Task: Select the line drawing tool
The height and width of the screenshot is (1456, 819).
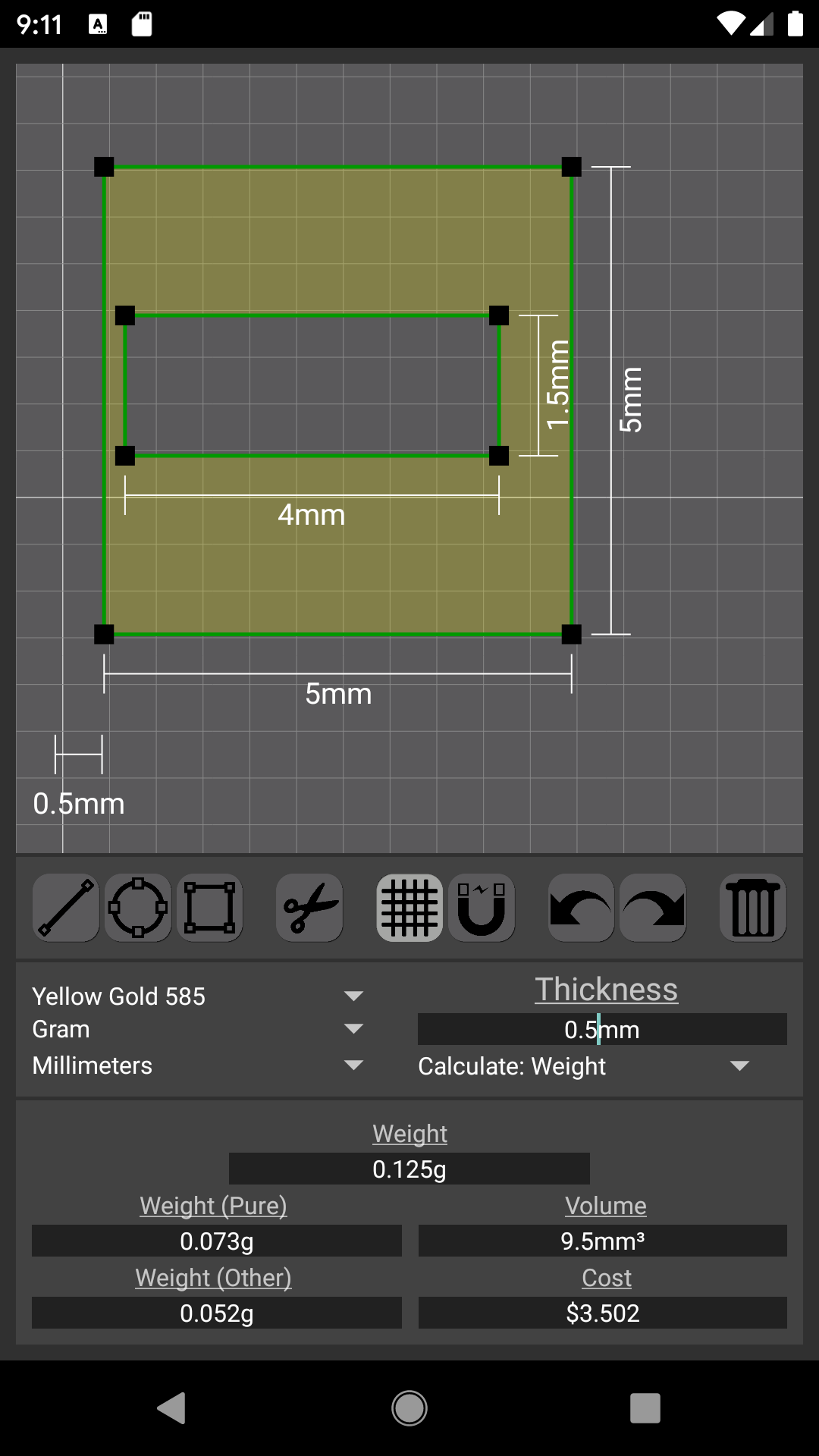Action: (66, 908)
